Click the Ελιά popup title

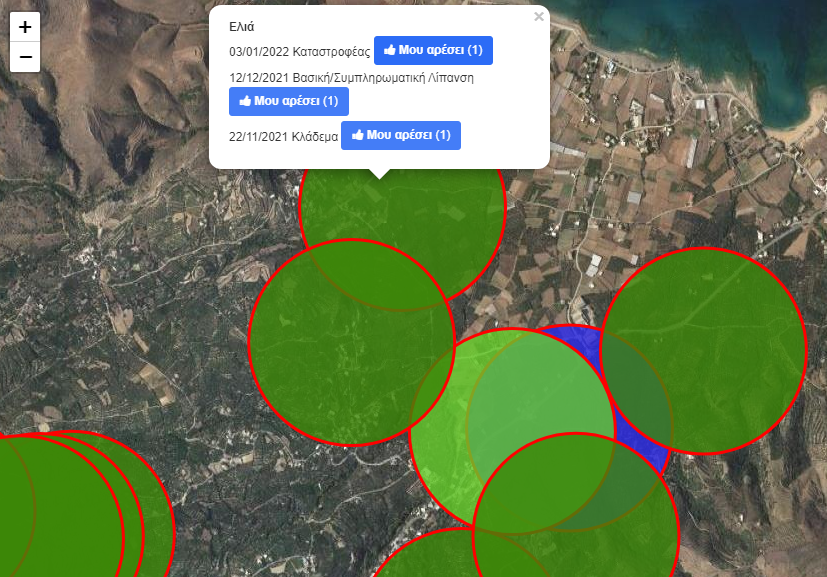[242, 27]
